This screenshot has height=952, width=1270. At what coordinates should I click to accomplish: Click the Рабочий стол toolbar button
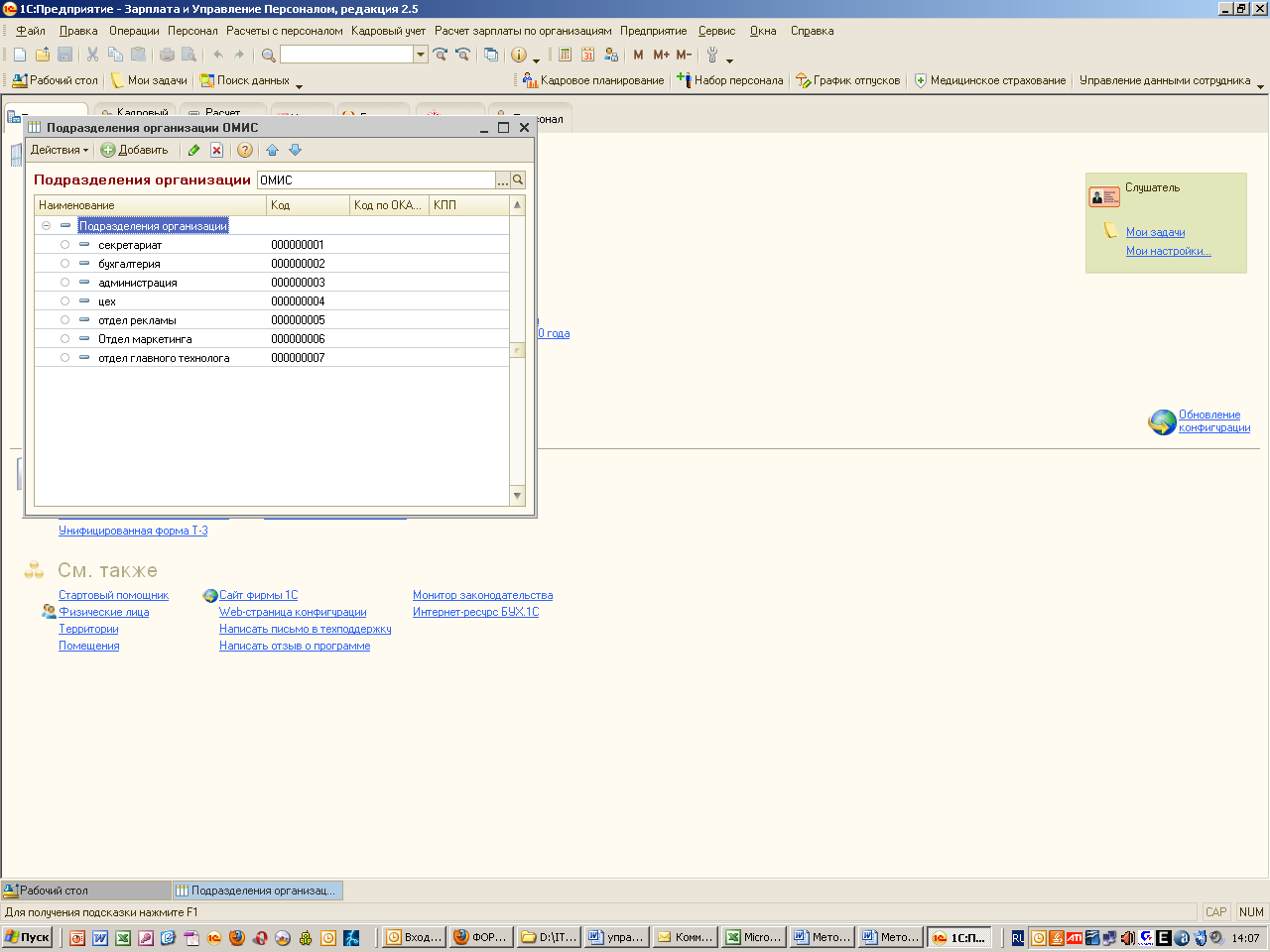[55, 80]
